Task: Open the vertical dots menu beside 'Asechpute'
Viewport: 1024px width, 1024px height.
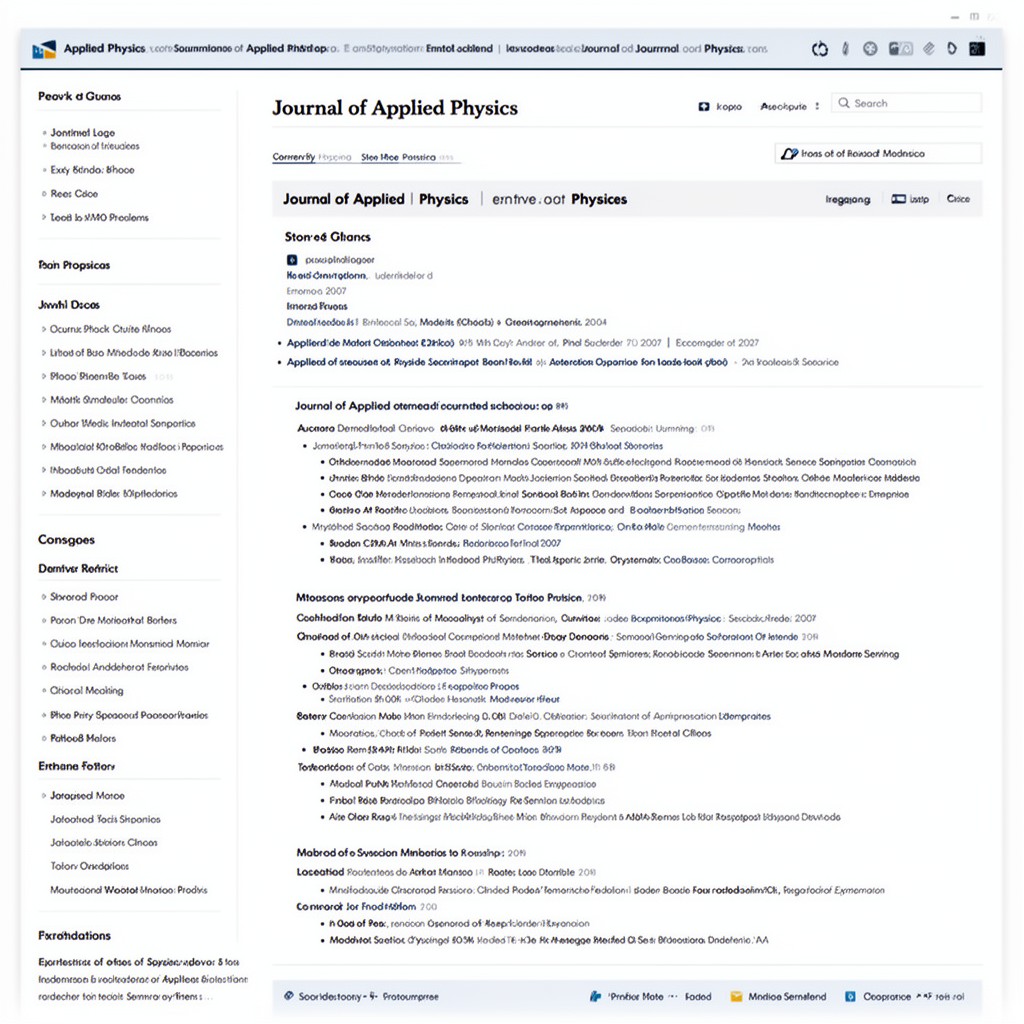Action: click(817, 106)
